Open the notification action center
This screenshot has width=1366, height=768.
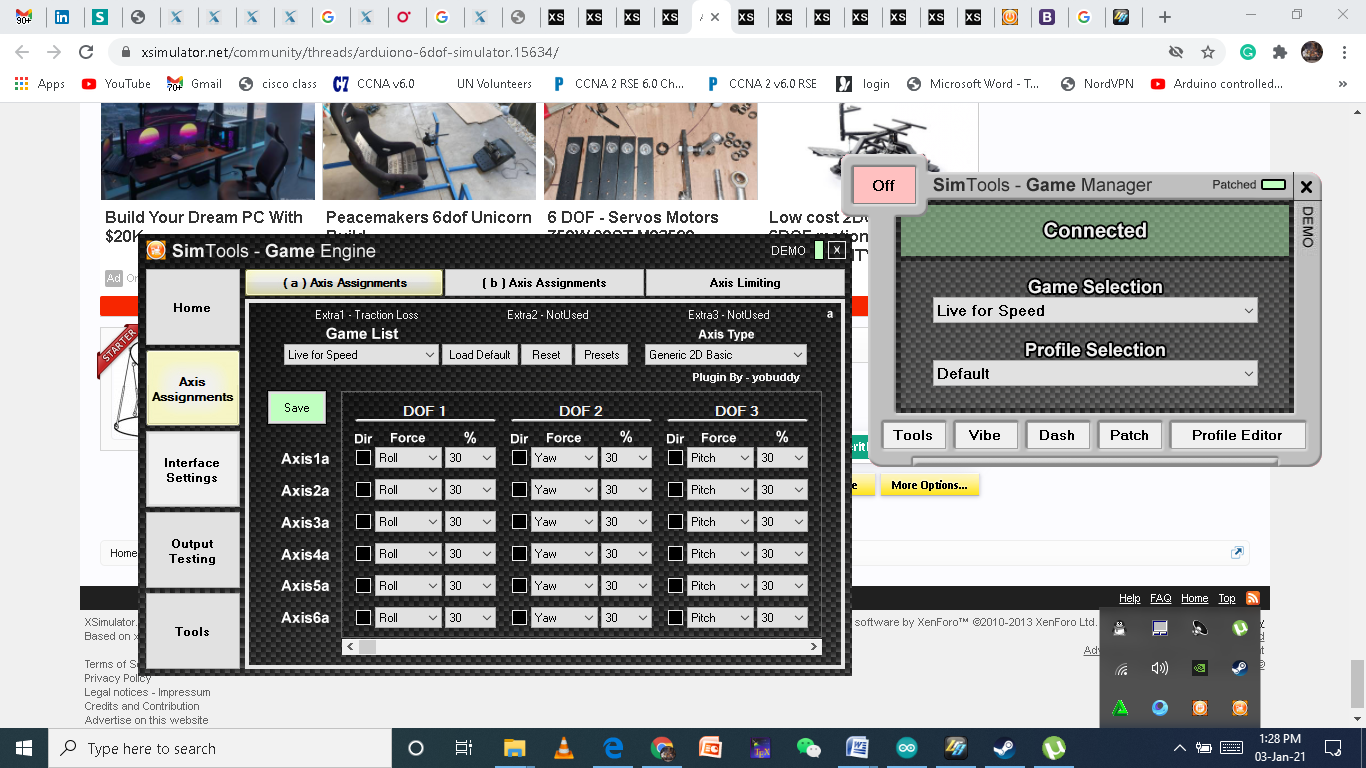1332,748
